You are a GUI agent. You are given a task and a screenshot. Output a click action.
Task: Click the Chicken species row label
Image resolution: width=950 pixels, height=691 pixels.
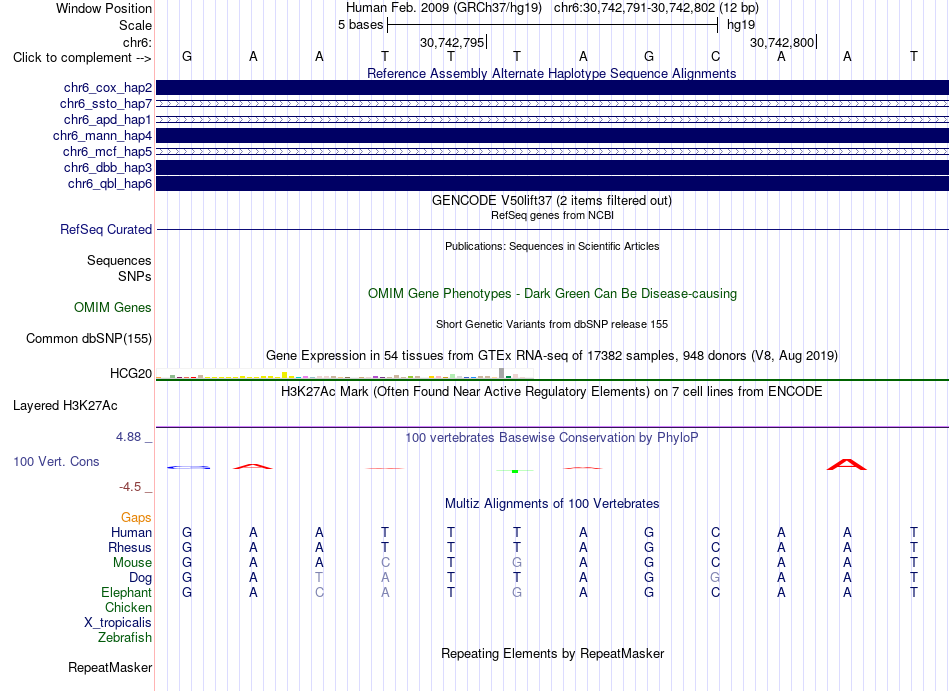pyautogui.click(x=128, y=607)
